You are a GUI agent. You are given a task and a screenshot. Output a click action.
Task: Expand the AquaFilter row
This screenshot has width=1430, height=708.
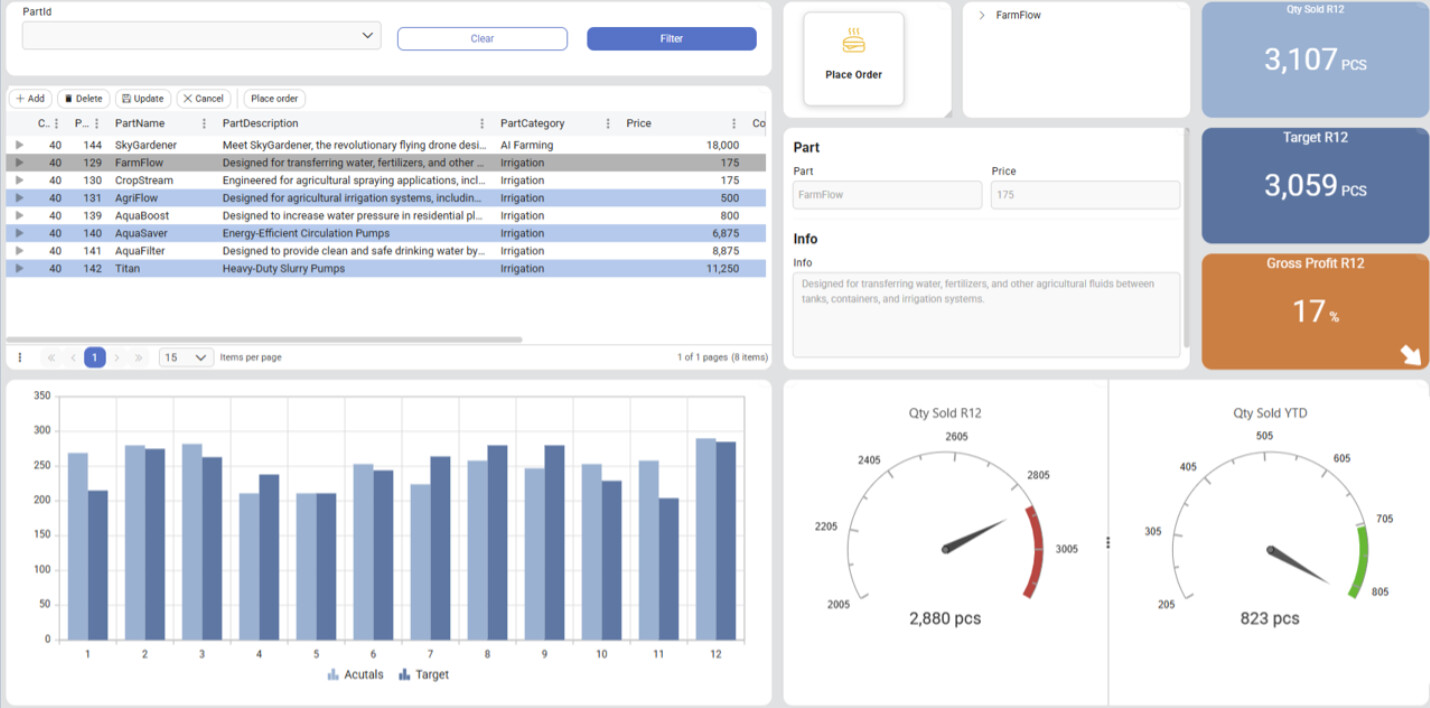[19, 251]
